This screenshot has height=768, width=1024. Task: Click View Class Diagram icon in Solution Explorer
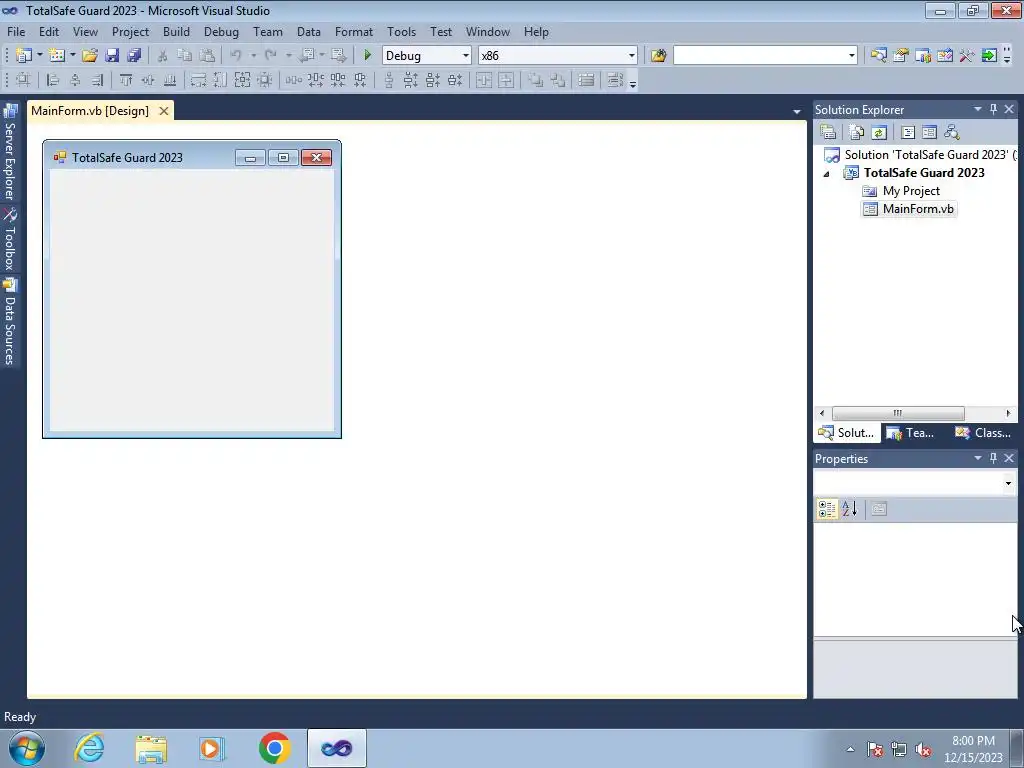952,133
